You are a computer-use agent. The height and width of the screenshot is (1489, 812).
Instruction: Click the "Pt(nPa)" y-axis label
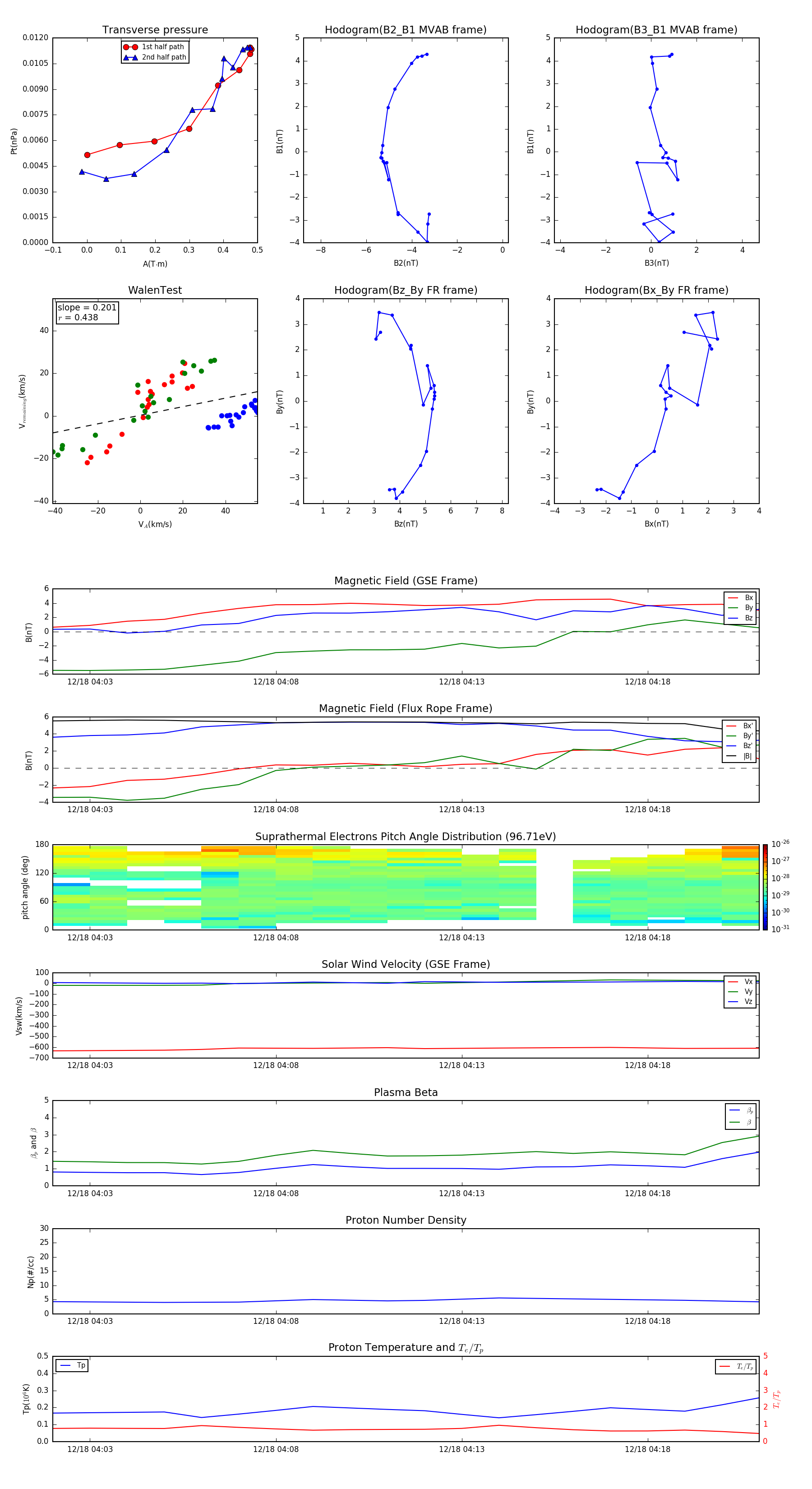point(14,141)
